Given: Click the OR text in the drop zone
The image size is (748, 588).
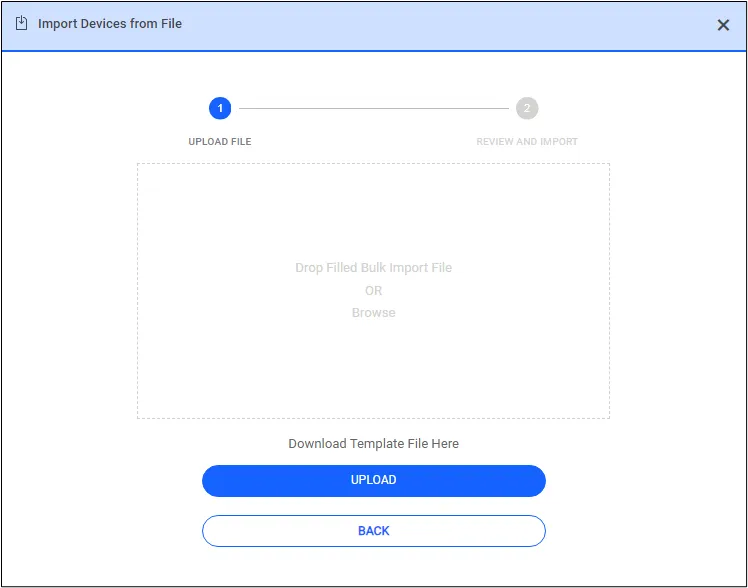Looking at the screenshot, I should pos(374,290).
